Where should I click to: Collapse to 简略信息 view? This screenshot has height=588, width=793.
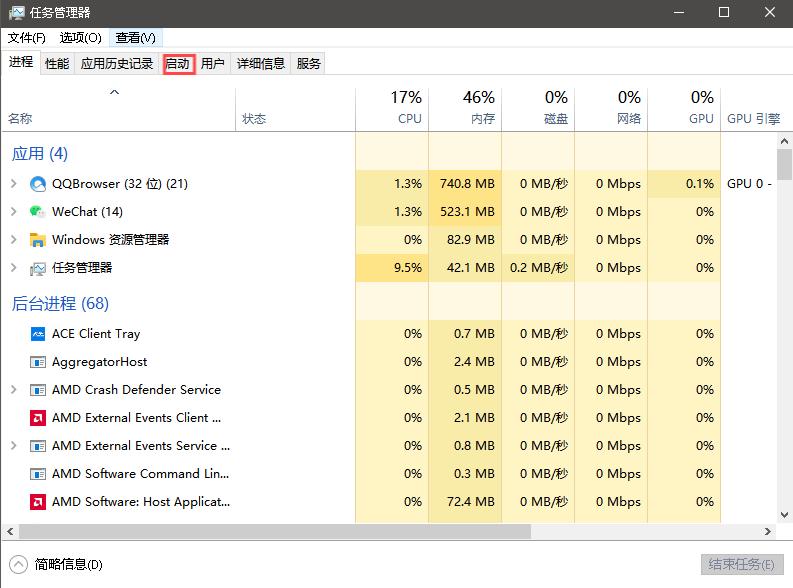click(x=58, y=564)
